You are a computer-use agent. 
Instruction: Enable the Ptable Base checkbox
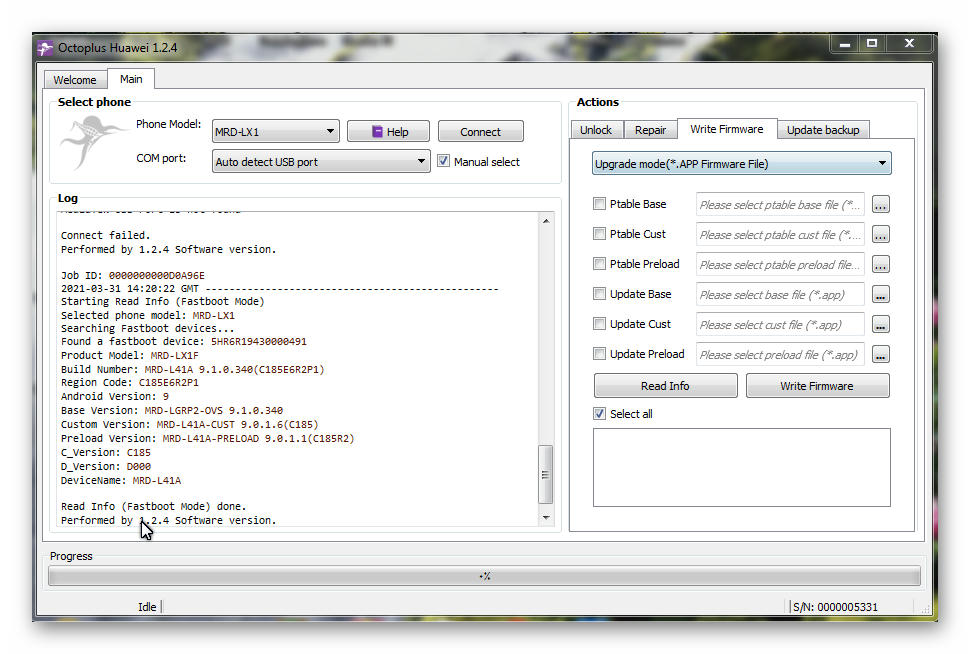[x=599, y=204]
